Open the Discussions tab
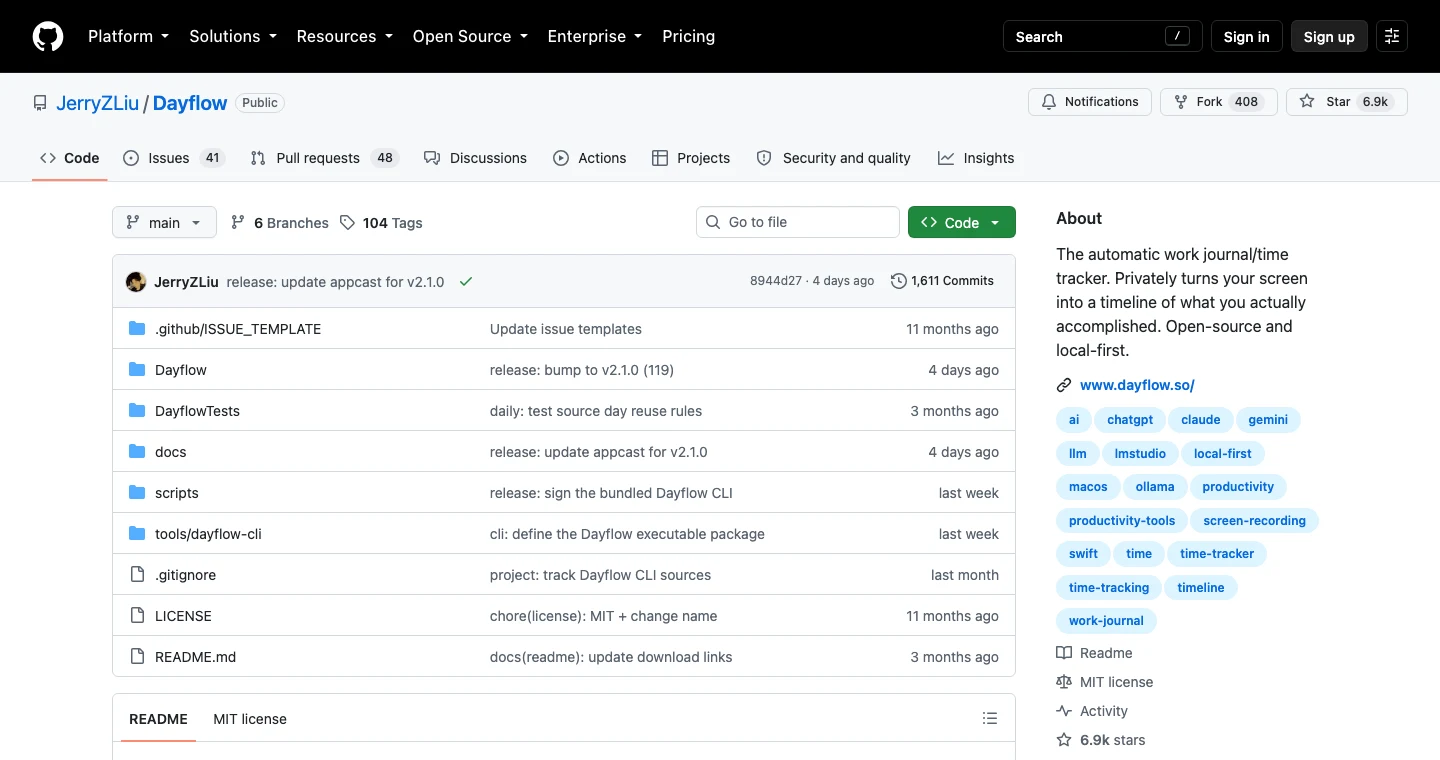This screenshot has height=760, width=1440. click(475, 158)
